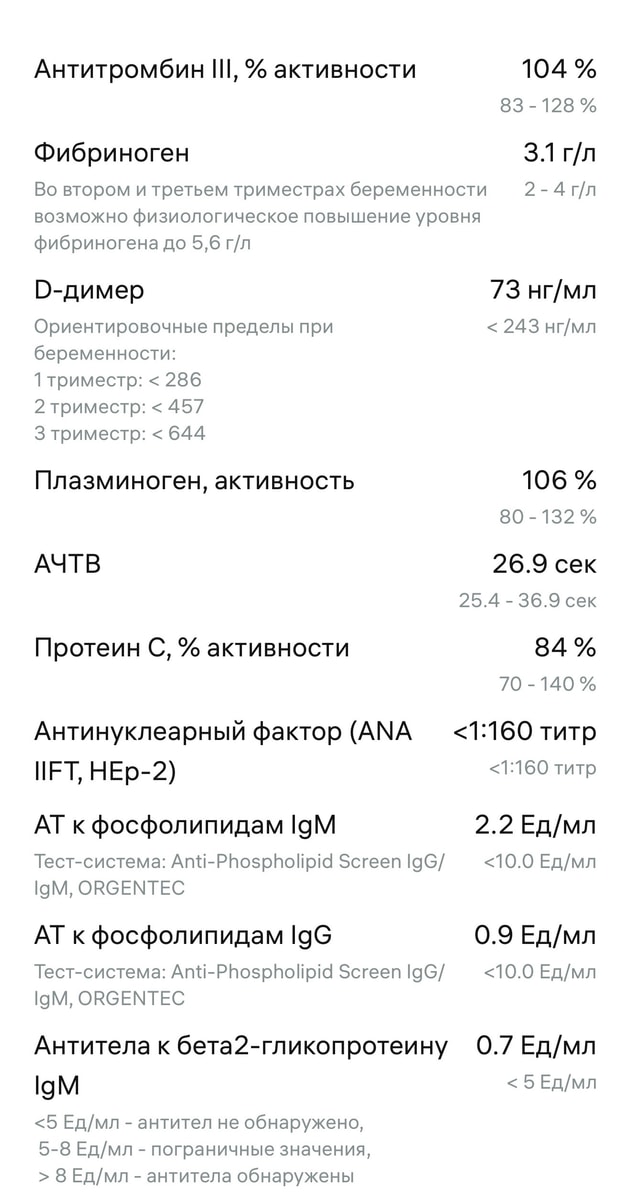Screen dimensions: 631x1200
Task: Tap the 3.1 г/л fibrinogen value
Action: click(560, 154)
